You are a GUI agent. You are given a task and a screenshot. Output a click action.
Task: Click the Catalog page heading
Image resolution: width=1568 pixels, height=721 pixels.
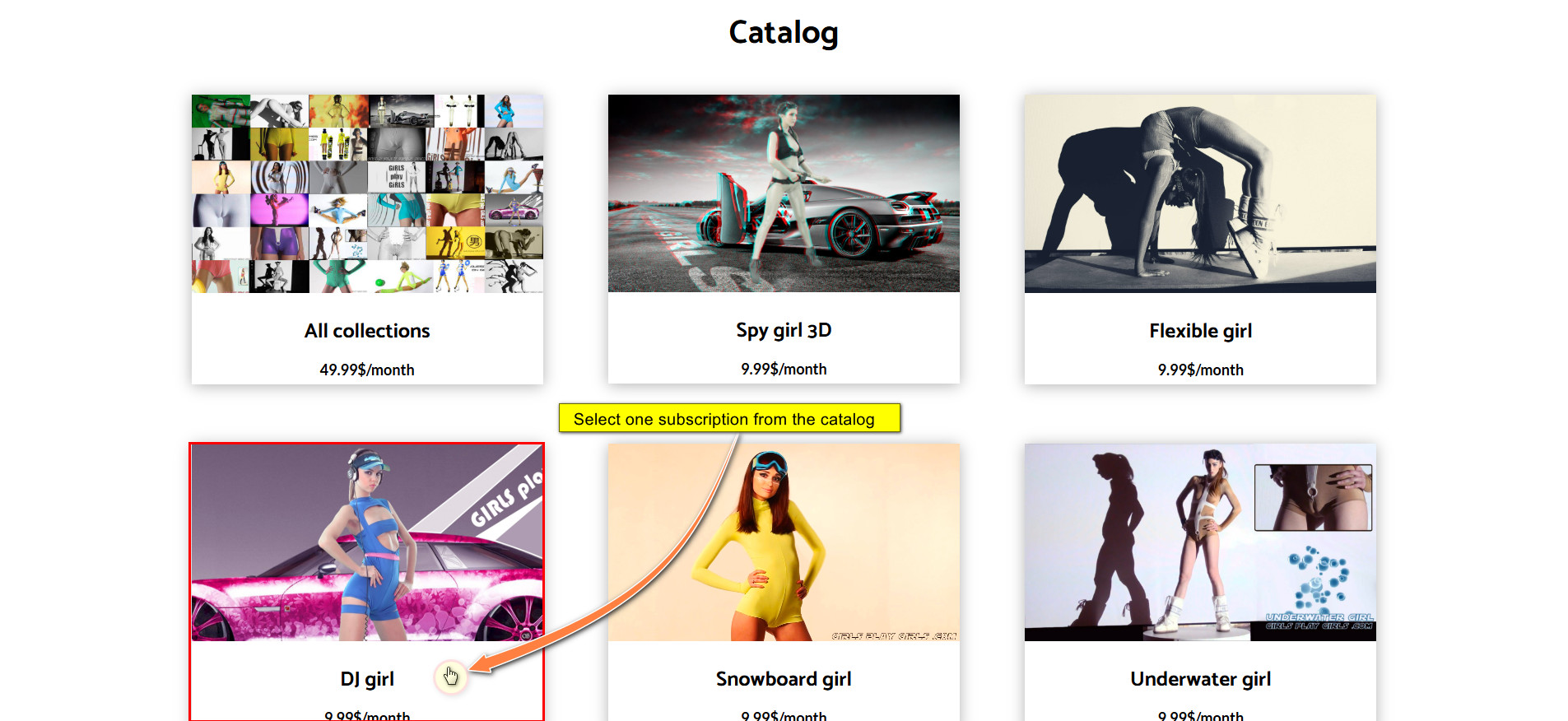tap(784, 33)
